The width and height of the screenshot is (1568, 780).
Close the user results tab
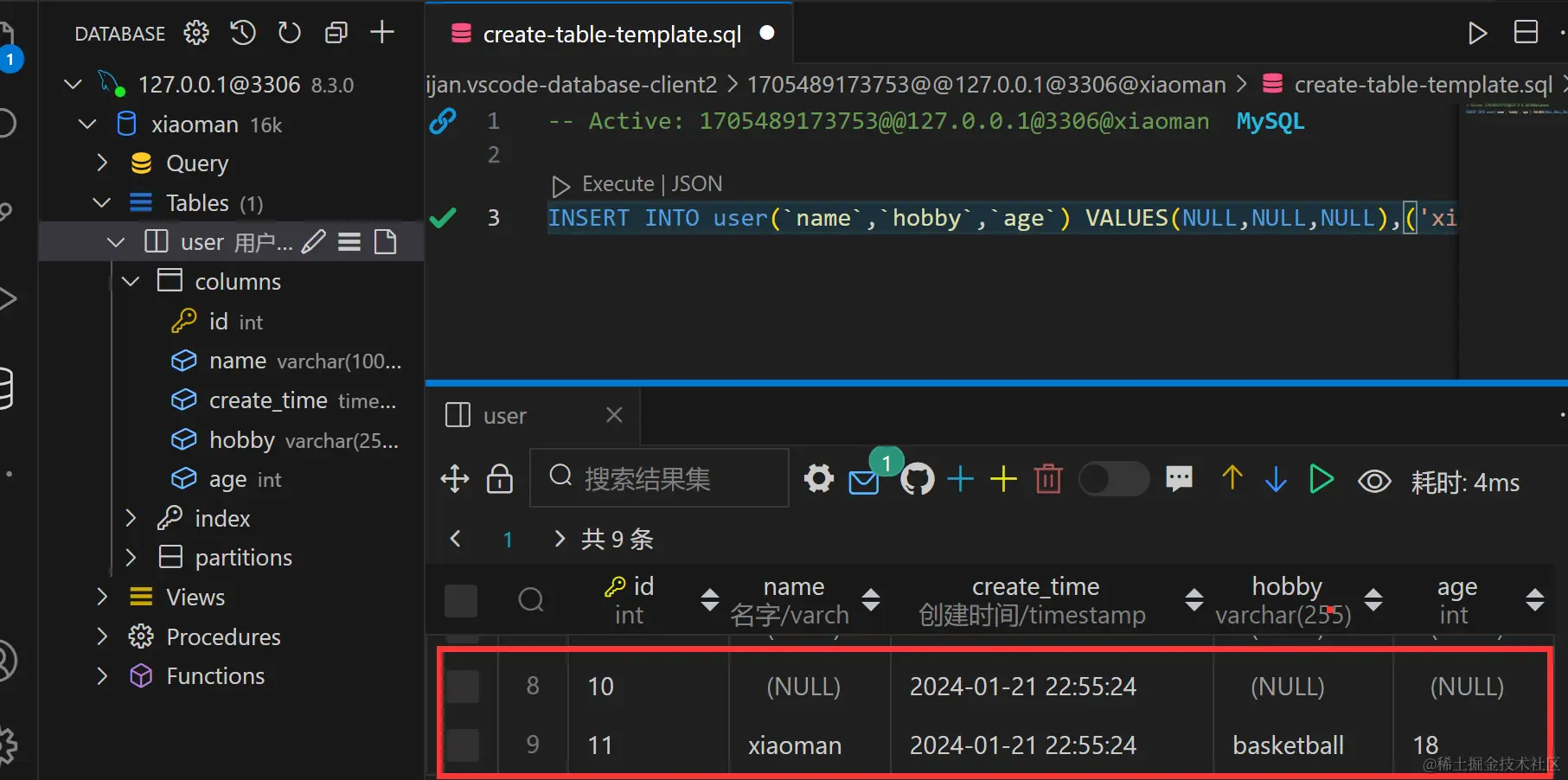tap(614, 415)
